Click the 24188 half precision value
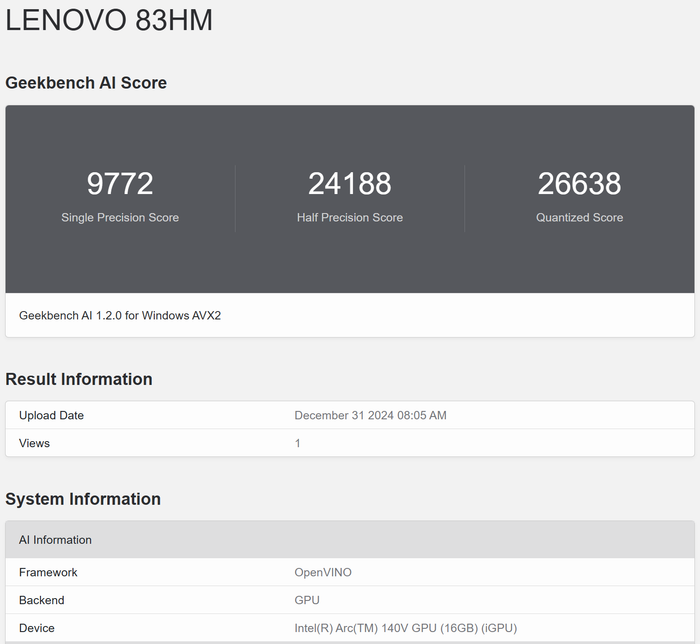 pos(350,183)
